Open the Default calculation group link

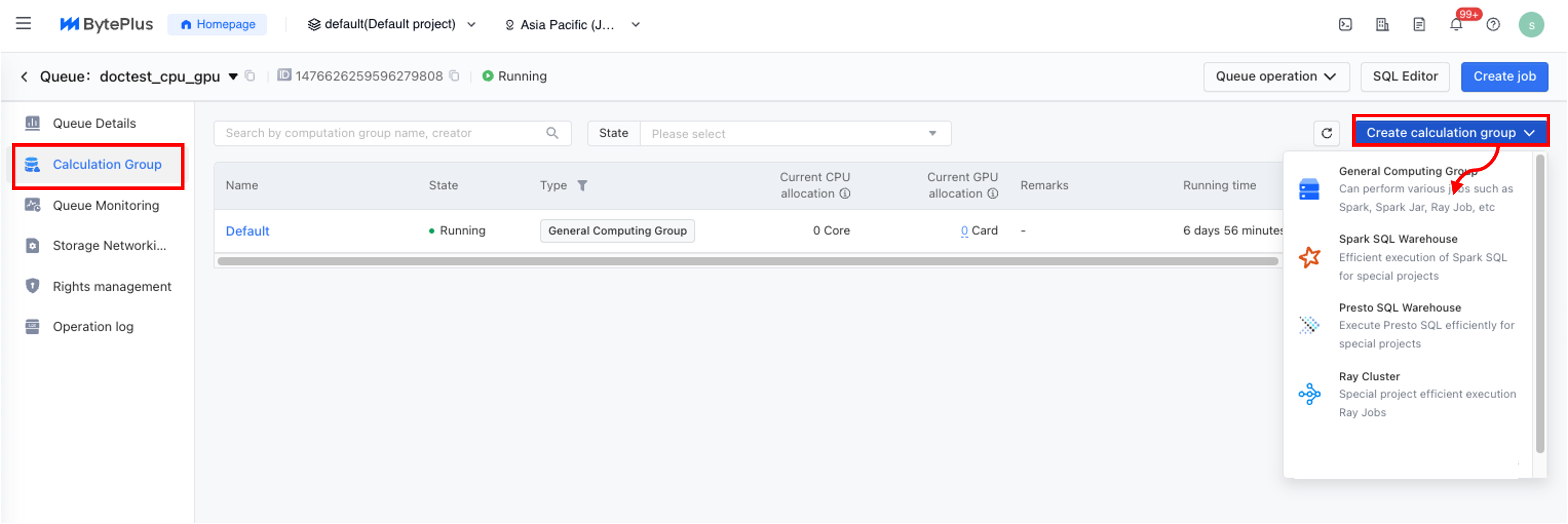tap(247, 231)
